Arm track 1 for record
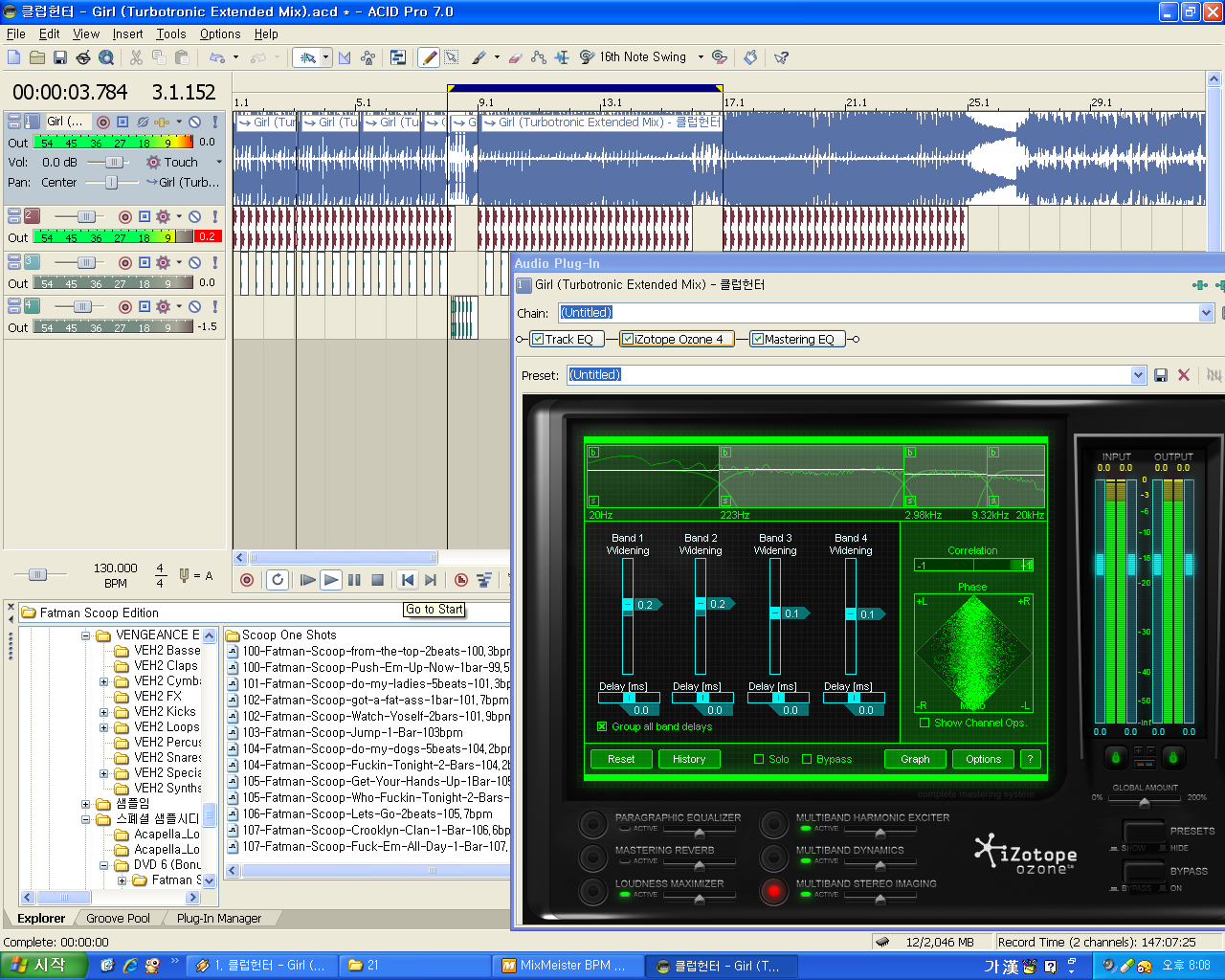Viewport: 1225px width, 980px height. point(103,122)
